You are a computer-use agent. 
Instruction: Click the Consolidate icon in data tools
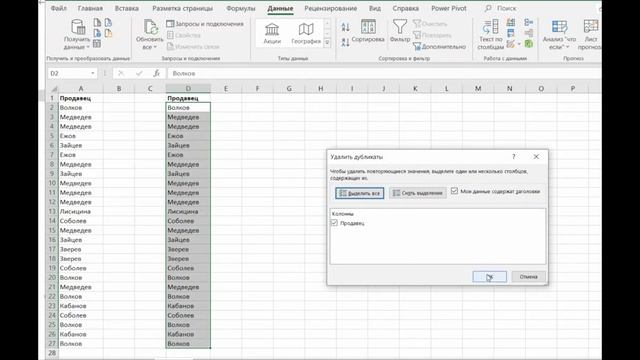(529, 23)
